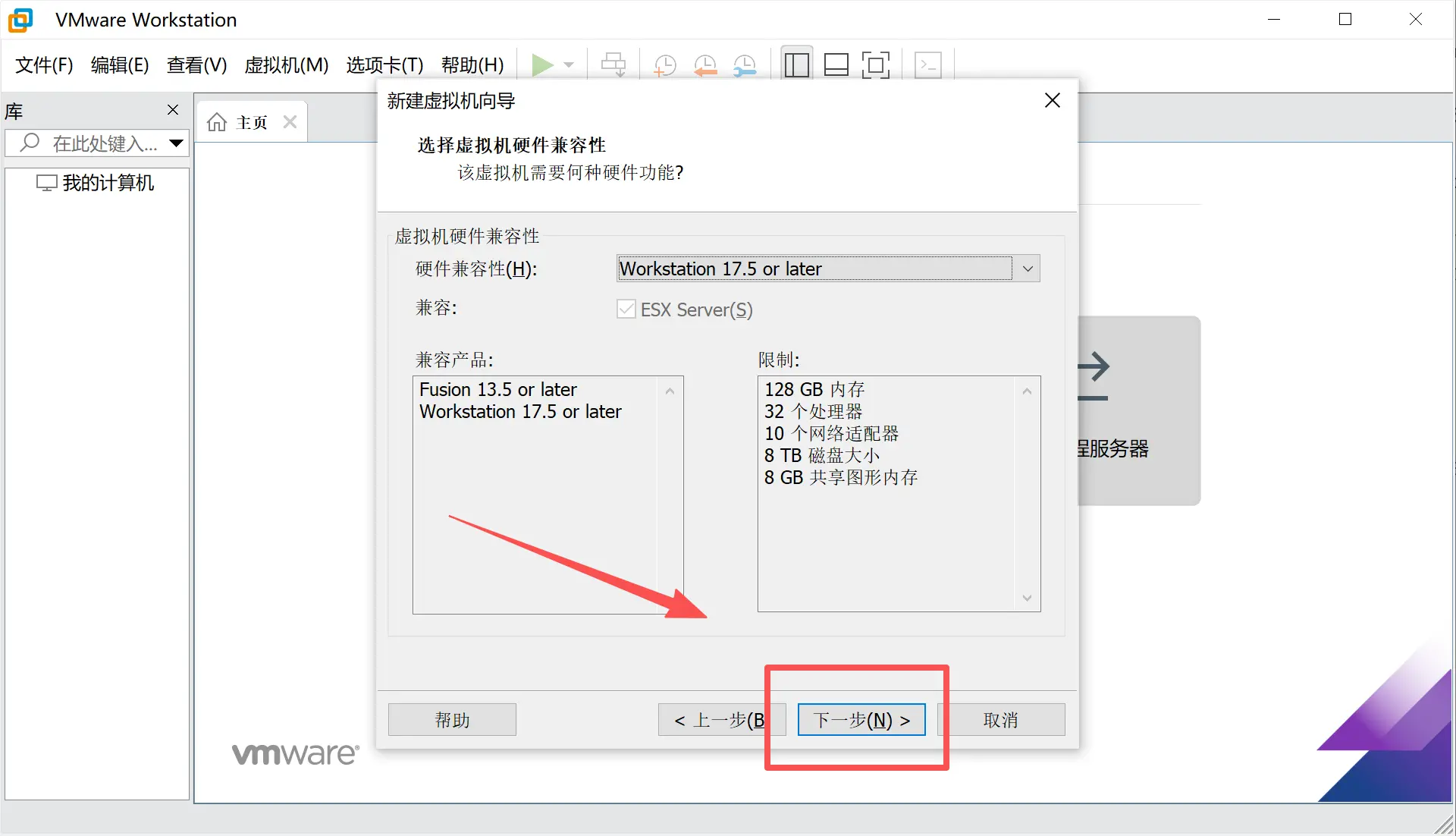Close the Home tab
This screenshot has height=836, width=1456.
pyautogui.click(x=290, y=122)
